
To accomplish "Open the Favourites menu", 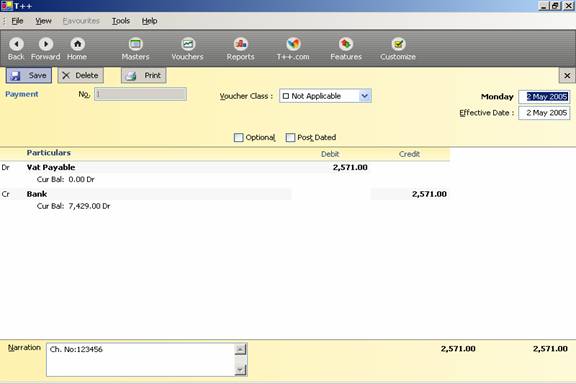I will (81, 21).
